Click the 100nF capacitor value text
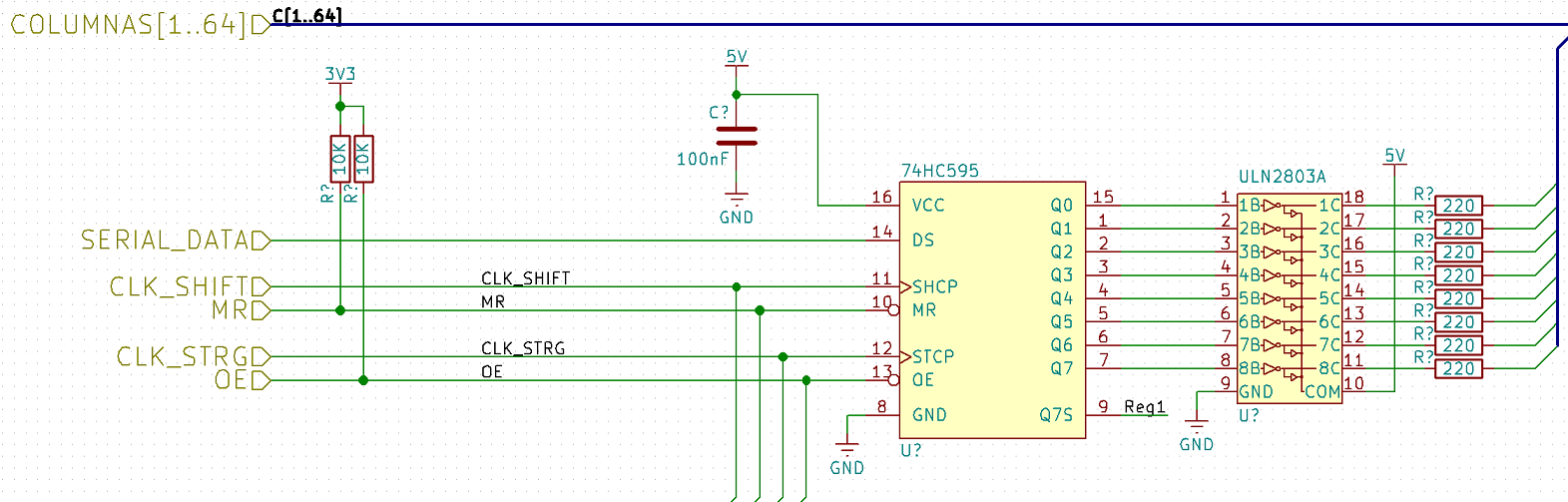The image size is (1568, 502). point(703,160)
